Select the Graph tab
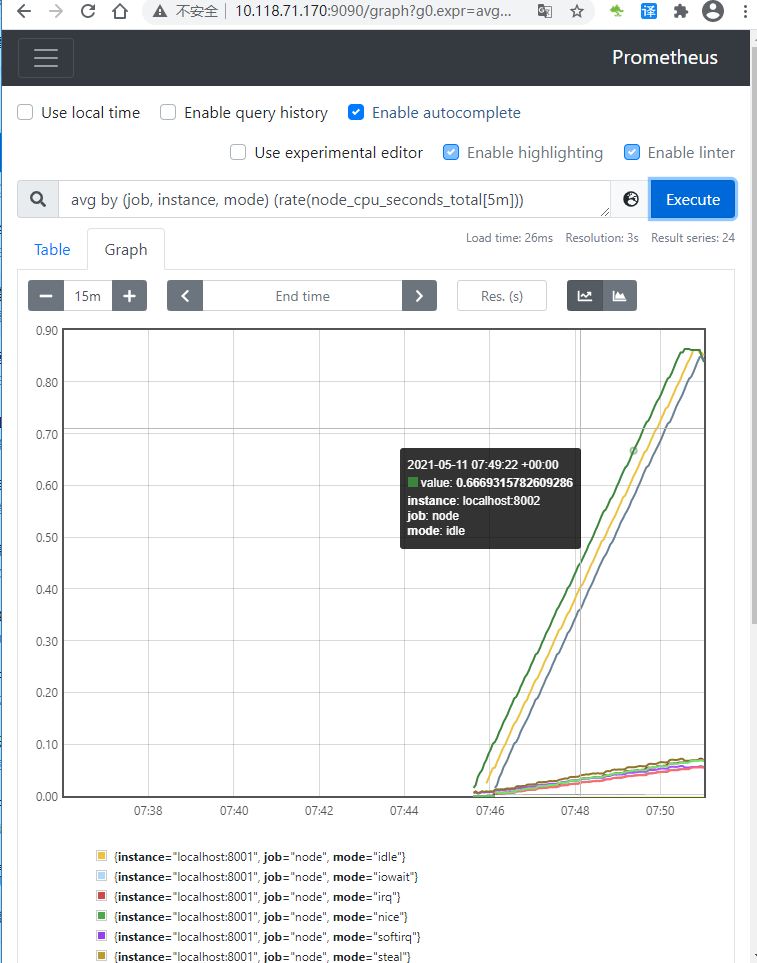757x963 pixels. click(x=126, y=250)
